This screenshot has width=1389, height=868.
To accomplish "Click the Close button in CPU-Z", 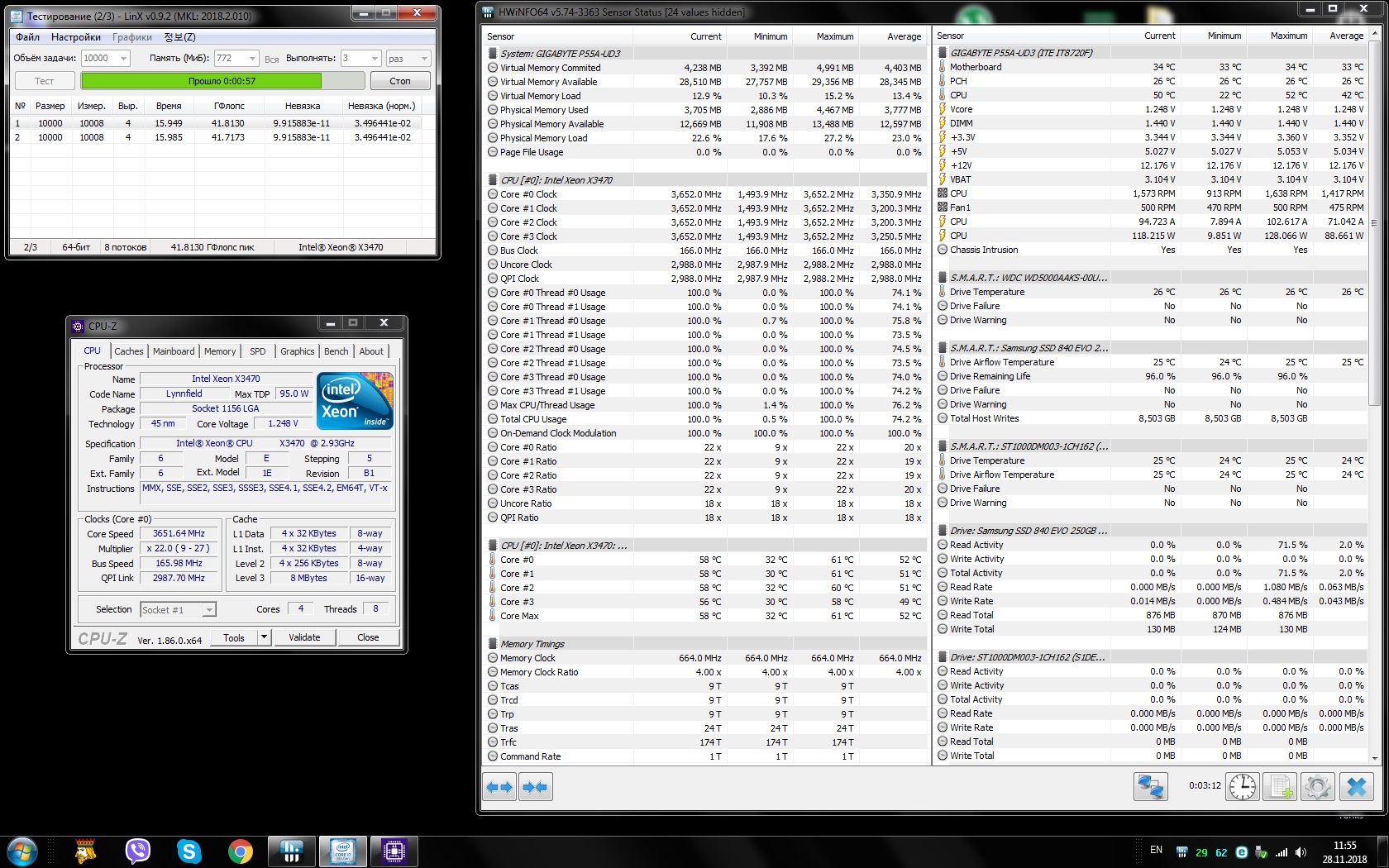I will [368, 637].
